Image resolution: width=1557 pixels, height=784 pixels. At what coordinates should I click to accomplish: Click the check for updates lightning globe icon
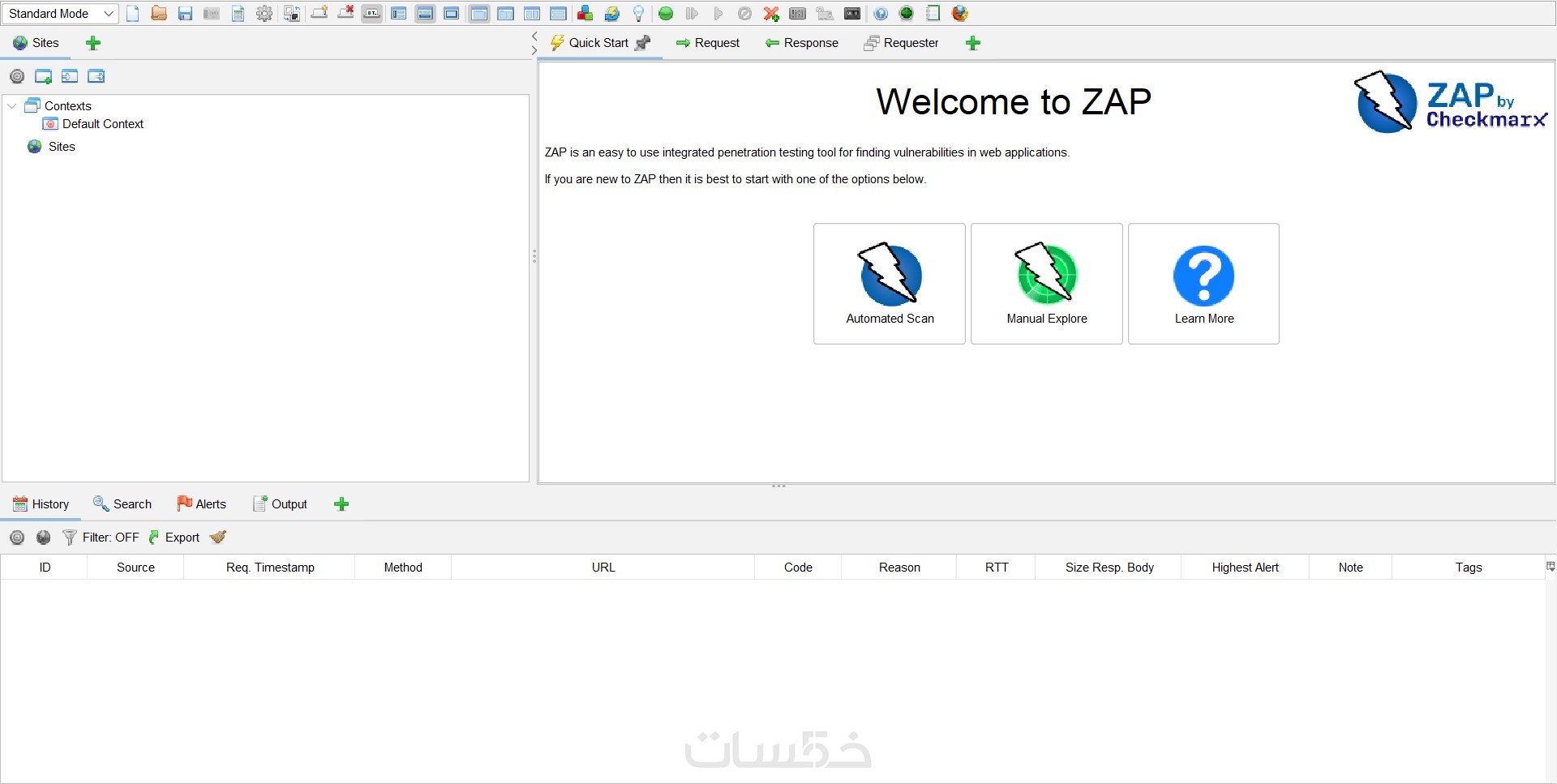[612, 14]
